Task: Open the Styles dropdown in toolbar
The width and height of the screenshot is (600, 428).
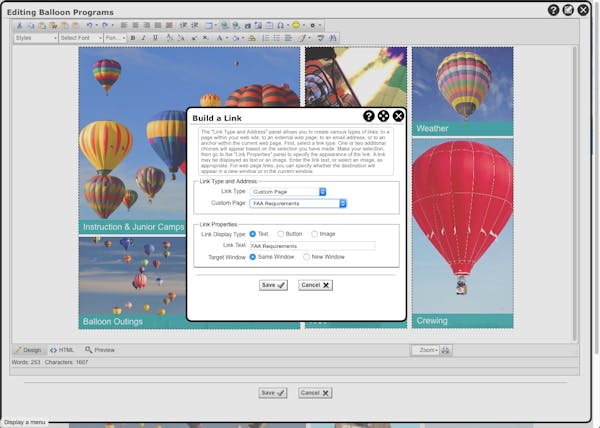Action: point(34,38)
